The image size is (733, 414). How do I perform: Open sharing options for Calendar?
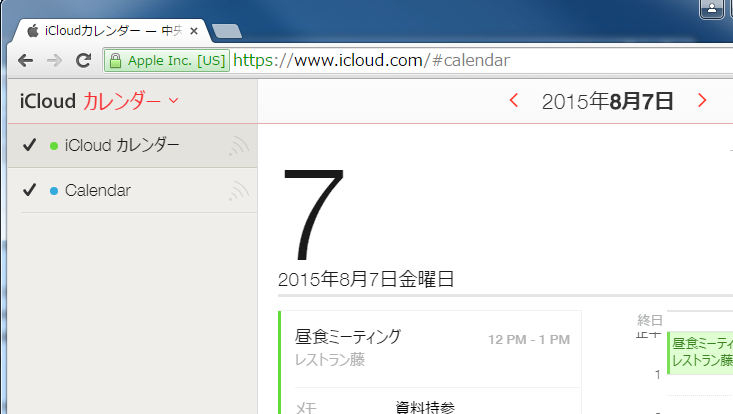coord(239,191)
